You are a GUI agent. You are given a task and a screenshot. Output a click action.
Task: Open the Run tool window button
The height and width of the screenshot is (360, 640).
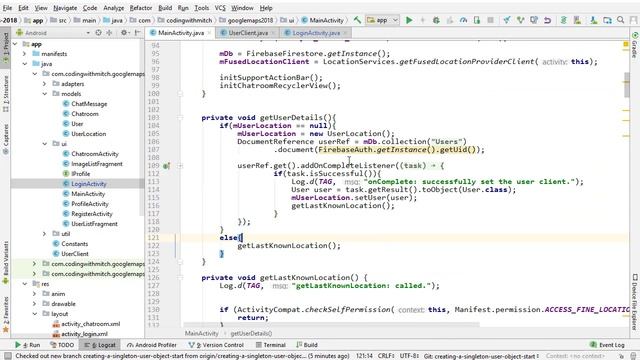[27, 345]
